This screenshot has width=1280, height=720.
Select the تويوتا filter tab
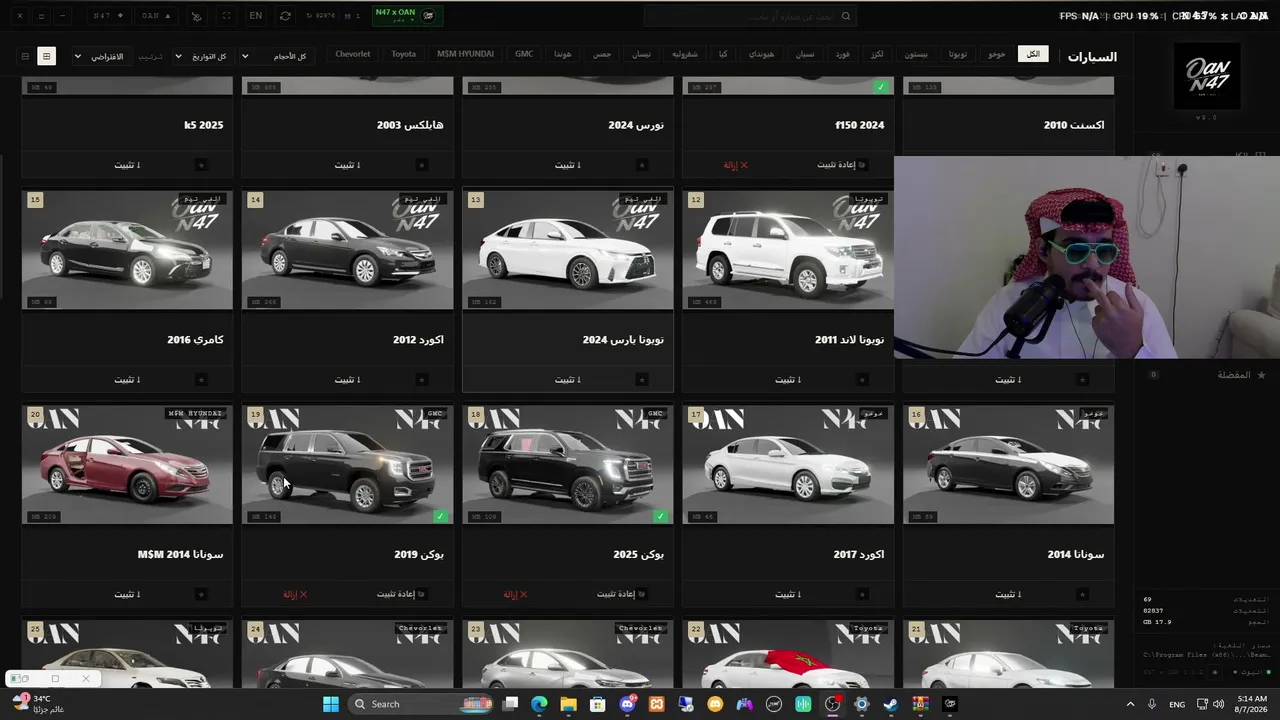point(958,54)
